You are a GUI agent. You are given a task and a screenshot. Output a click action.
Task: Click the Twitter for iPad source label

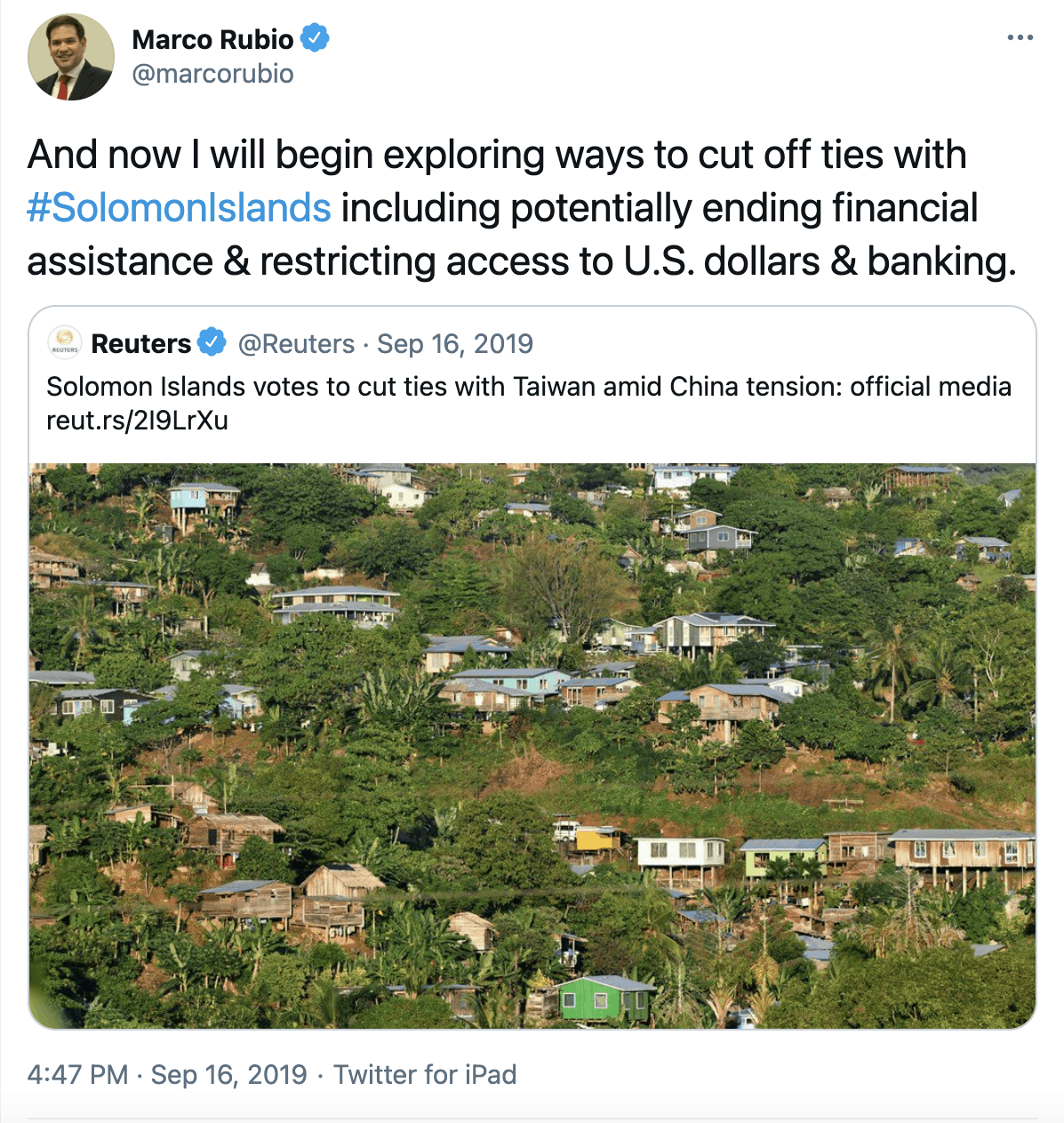425,1074
